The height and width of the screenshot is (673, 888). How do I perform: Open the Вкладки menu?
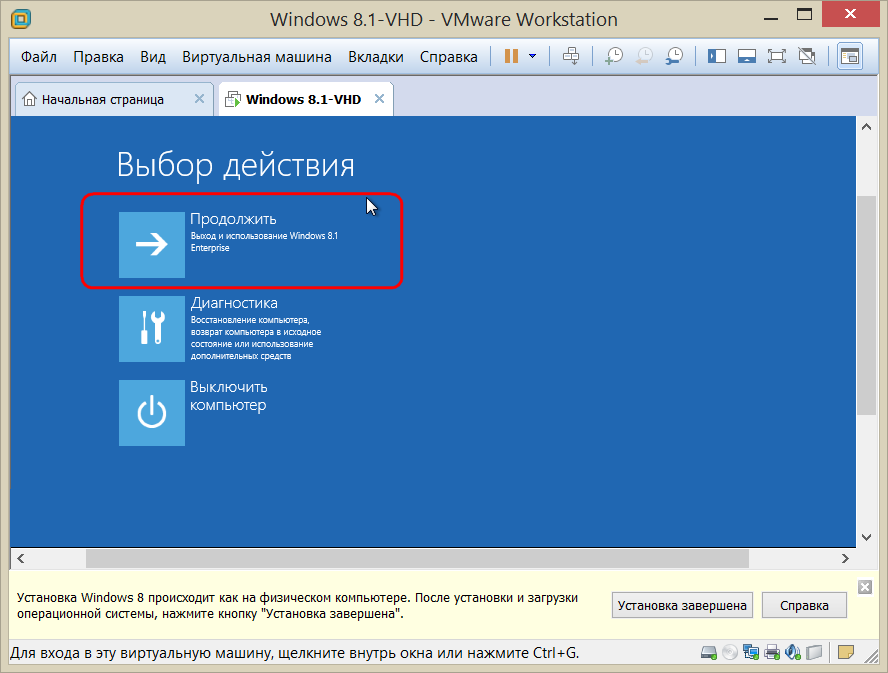coord(375,57)
